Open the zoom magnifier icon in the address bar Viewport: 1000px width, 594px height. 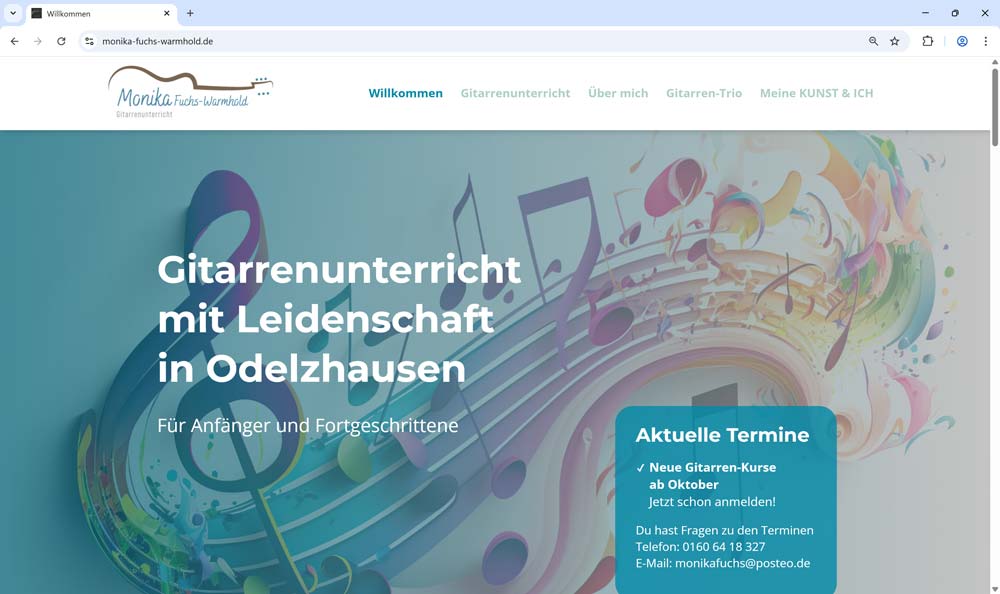[873, 41]
